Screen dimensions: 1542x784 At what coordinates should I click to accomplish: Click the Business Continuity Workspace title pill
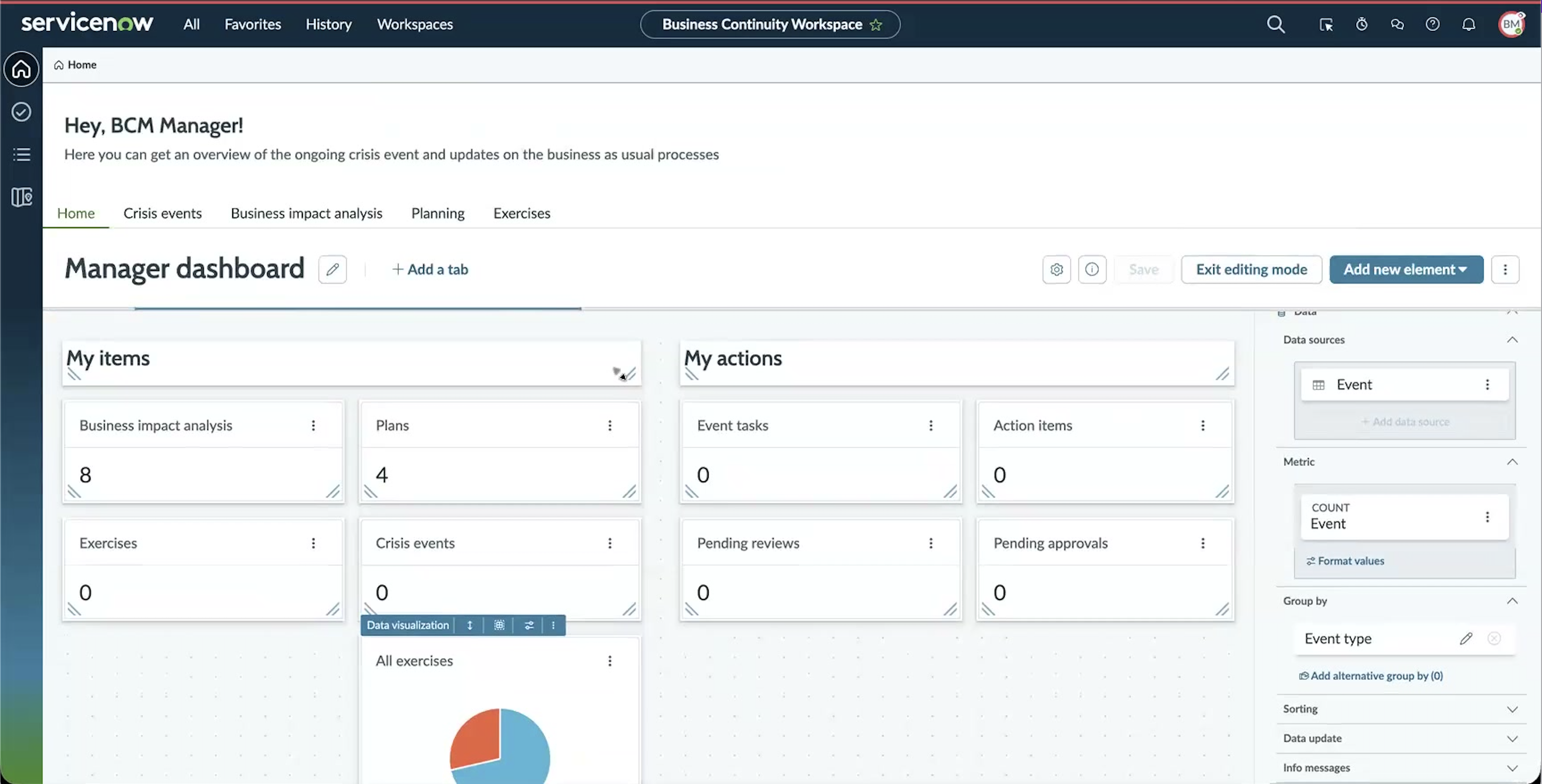click(770, 25)
